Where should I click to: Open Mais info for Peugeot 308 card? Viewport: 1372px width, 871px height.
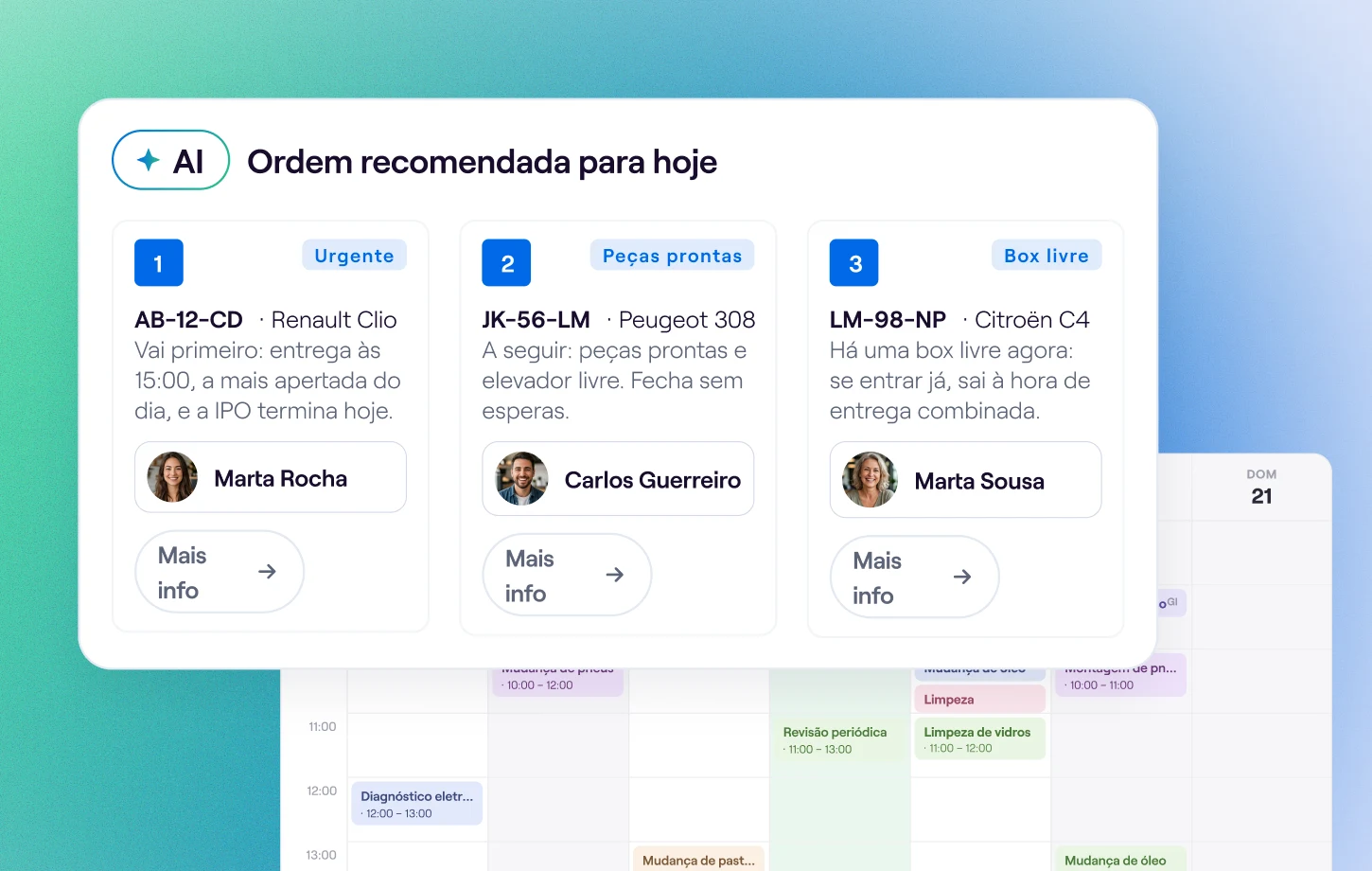(567, 575)
